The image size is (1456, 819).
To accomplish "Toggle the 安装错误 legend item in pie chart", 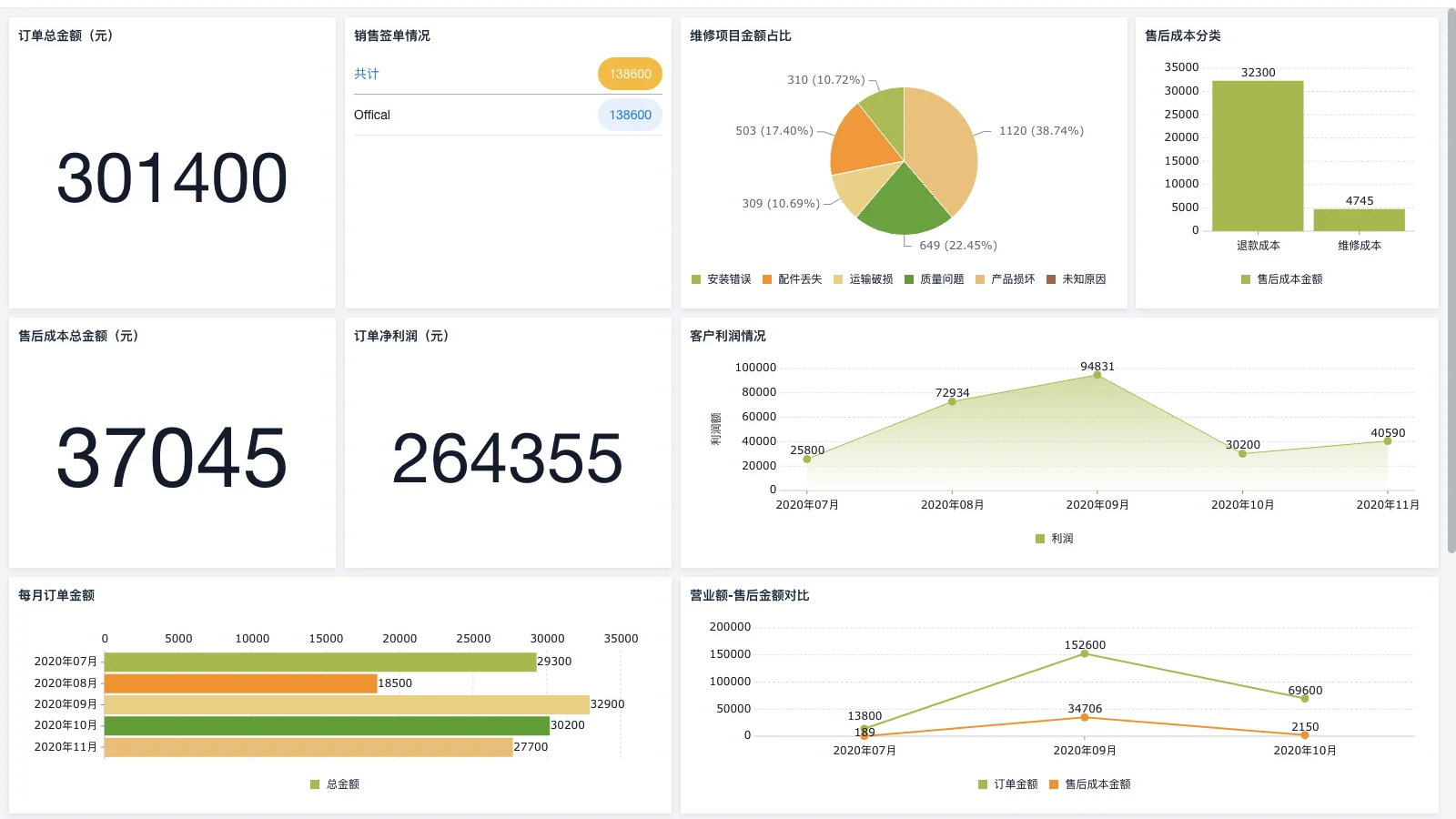I will pyautogui.click(x=721, y=279).
